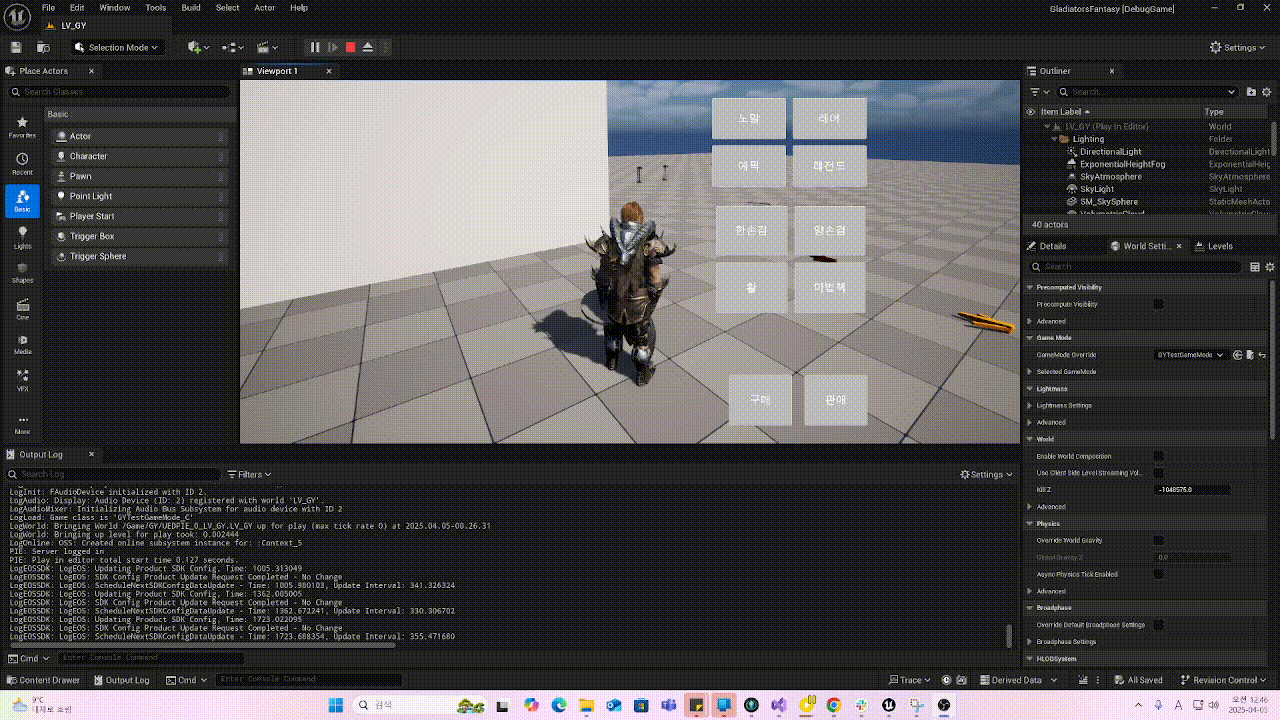
Task: Pick the Character actor entry
Action: click(140, 156)
